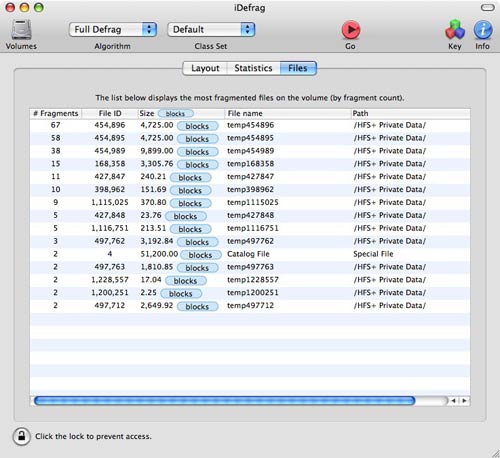Open the Full Defrag algorithm dropdown
Screen dimensions: 500x458
tap(113, 30)
